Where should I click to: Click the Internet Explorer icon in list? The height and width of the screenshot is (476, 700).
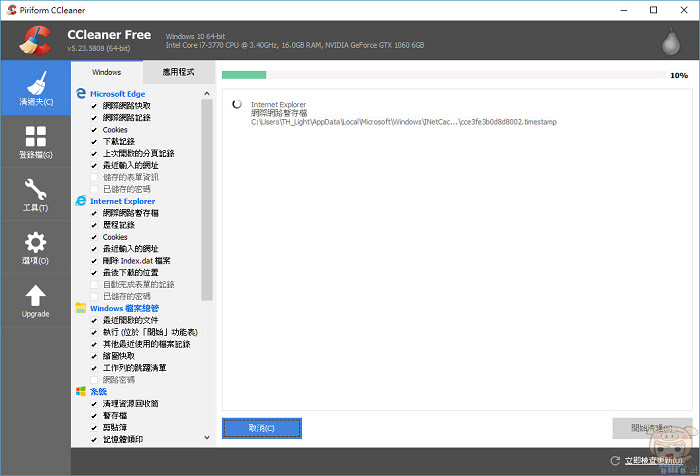(x=81, y=200)
